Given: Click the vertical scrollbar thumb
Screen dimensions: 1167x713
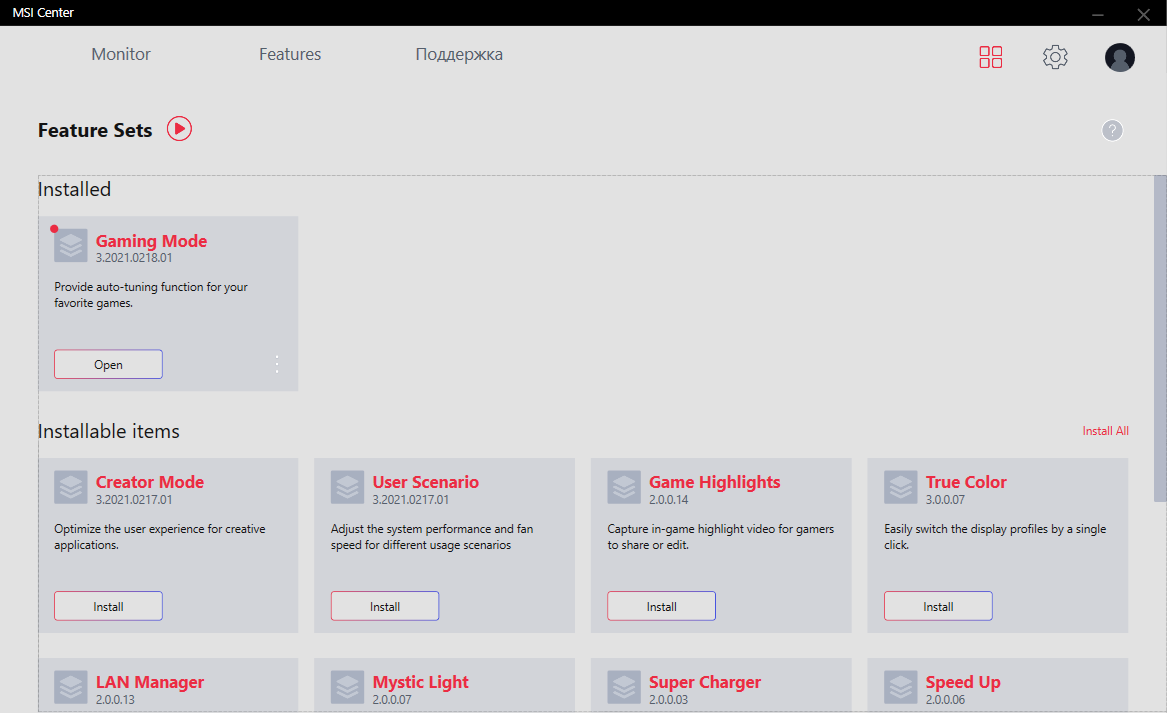Looking at the screenshot, I should [1160, 339].
